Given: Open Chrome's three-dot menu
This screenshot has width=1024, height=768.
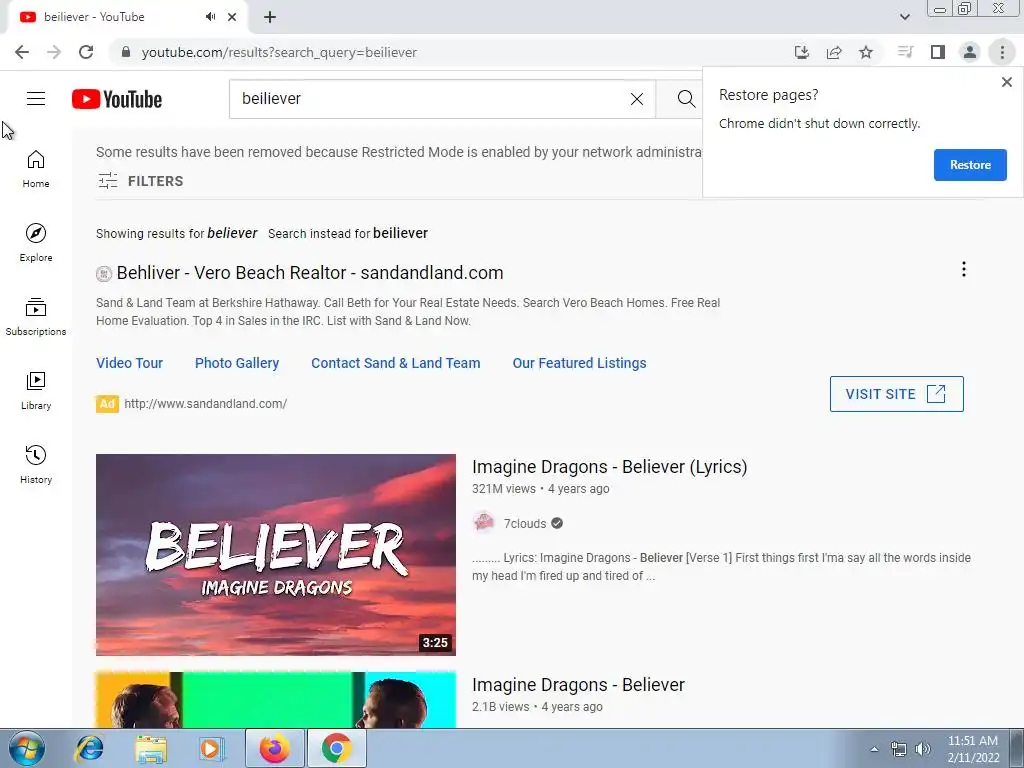Looking at the screenshot, I should (1002, 52).
